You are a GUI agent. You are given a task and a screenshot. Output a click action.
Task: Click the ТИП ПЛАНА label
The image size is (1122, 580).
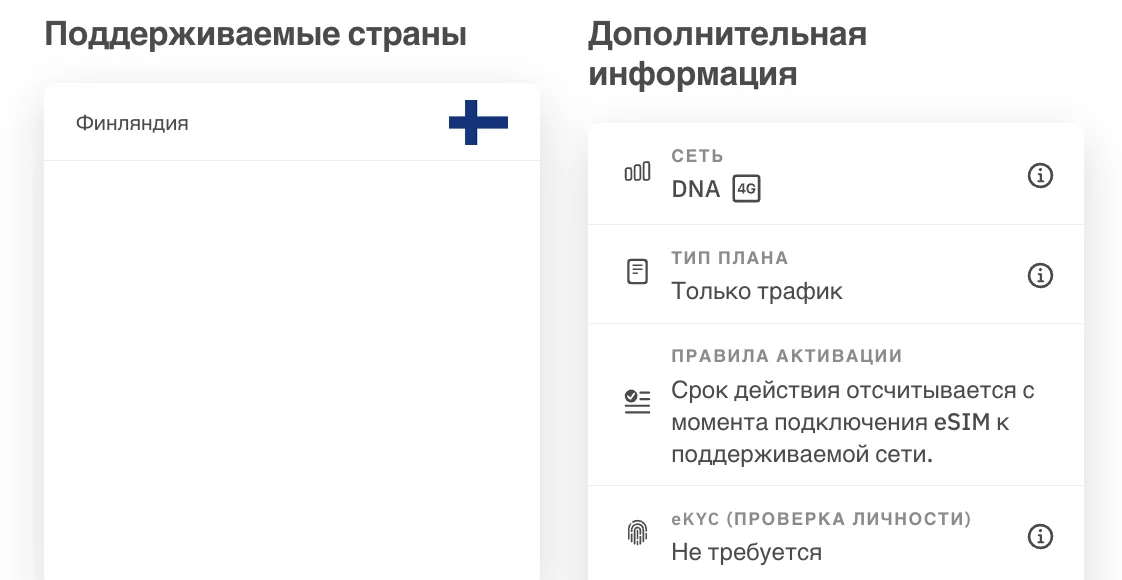click(x=730, y=257)
